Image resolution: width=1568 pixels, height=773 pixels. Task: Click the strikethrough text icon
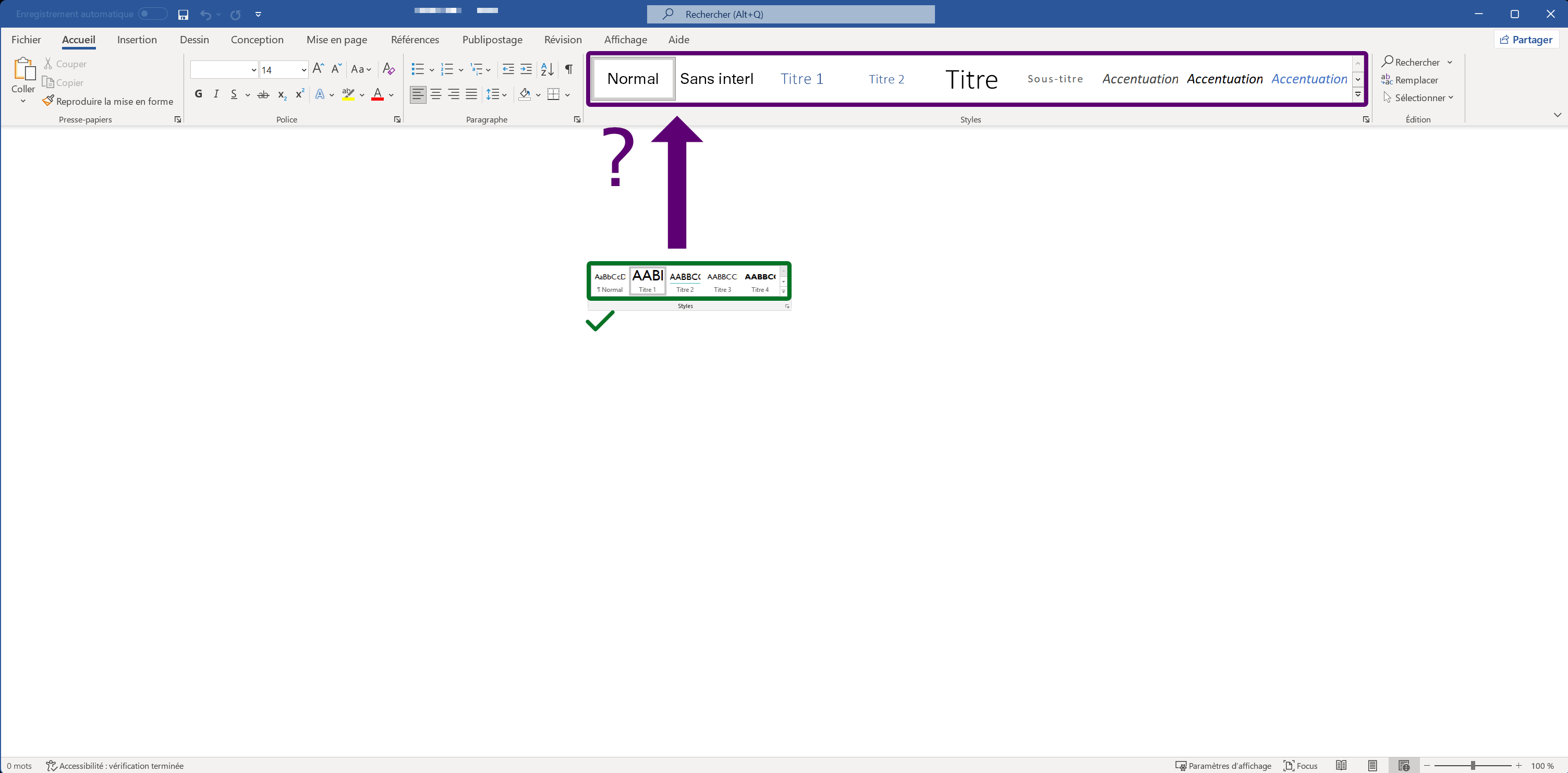click(263, 95)
